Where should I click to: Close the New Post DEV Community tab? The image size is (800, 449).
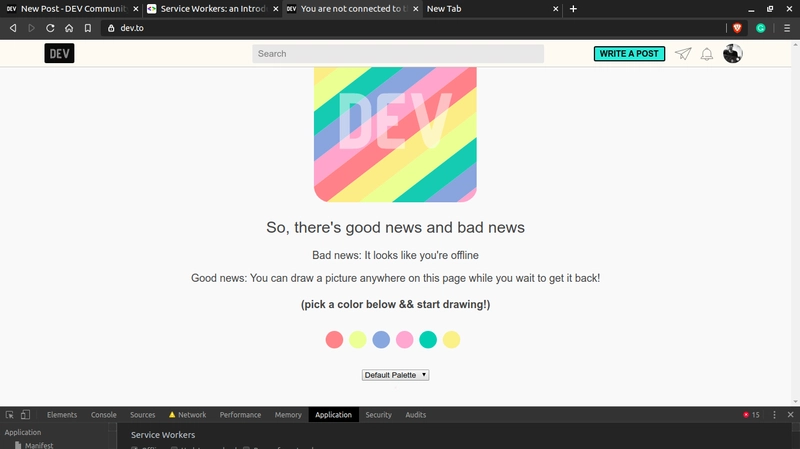pos(135,9)
